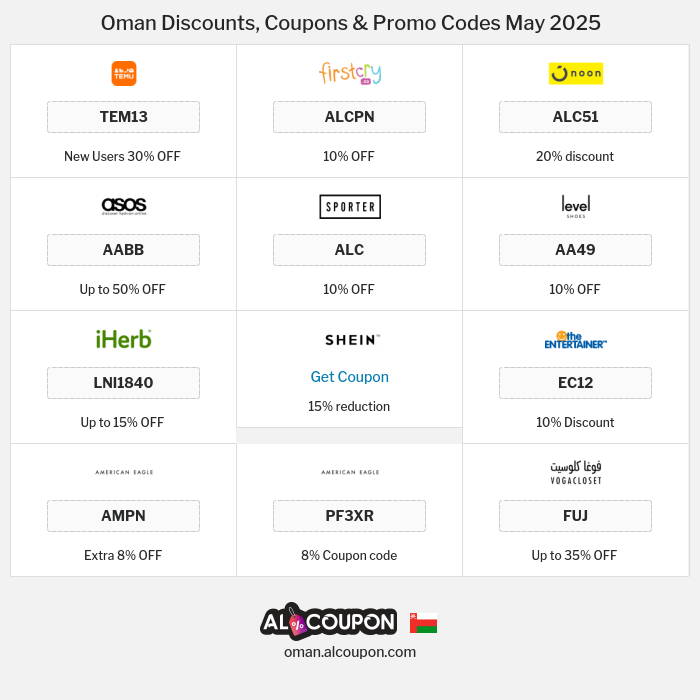The height and width of the screenshot is (700, 700).
Task: Click the VogaCloset logo
Action: tap(575, 472)
